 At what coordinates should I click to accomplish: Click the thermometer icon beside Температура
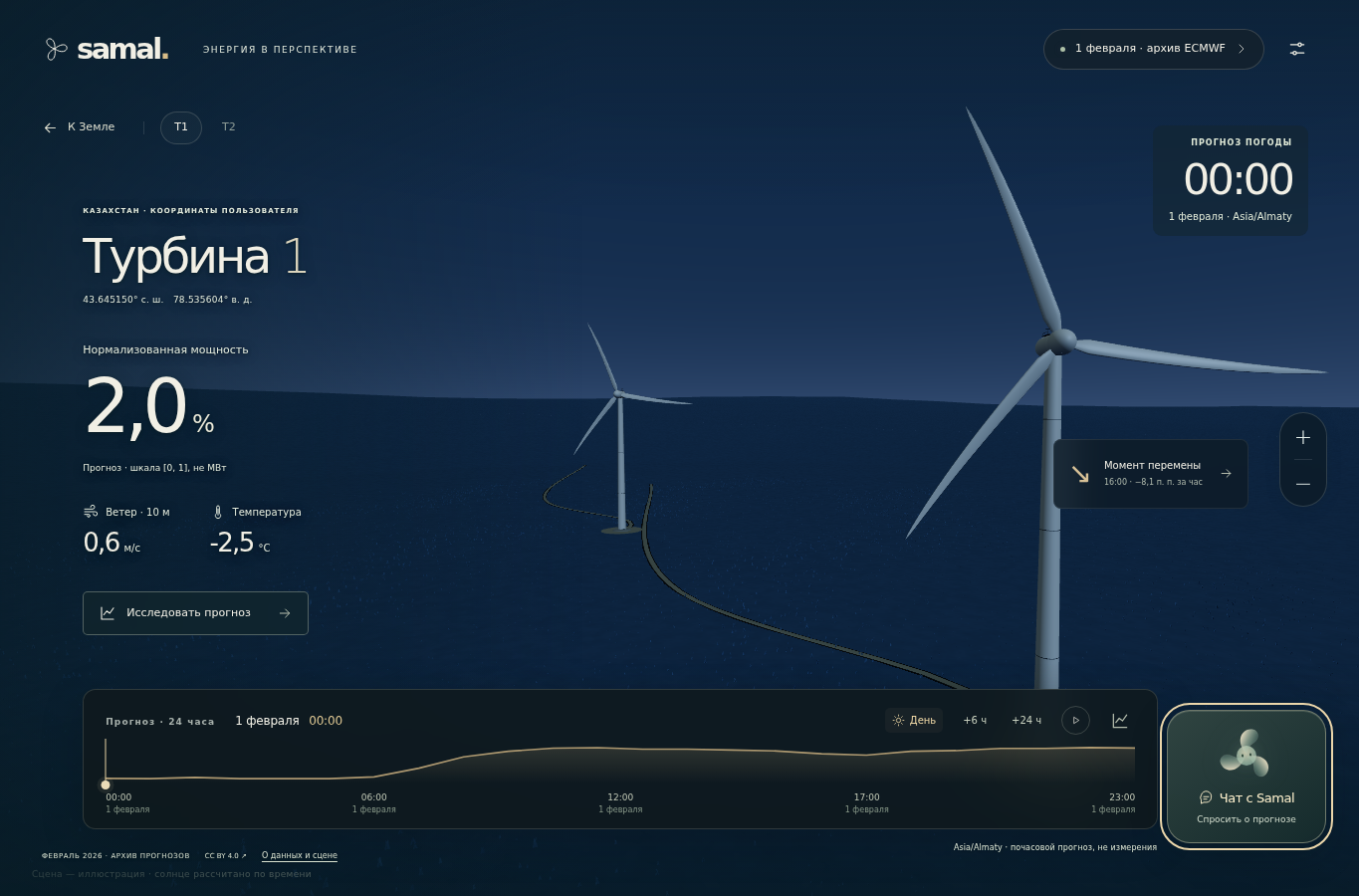point(218,512)
